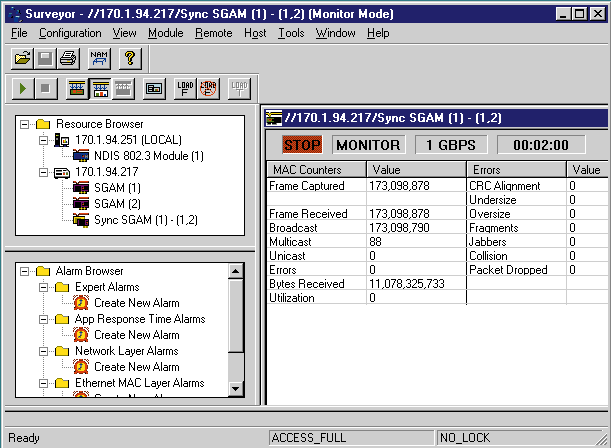611x448 pixels.
Task: Select SGAM (2) in resource tree
Action: pos(117,204)
